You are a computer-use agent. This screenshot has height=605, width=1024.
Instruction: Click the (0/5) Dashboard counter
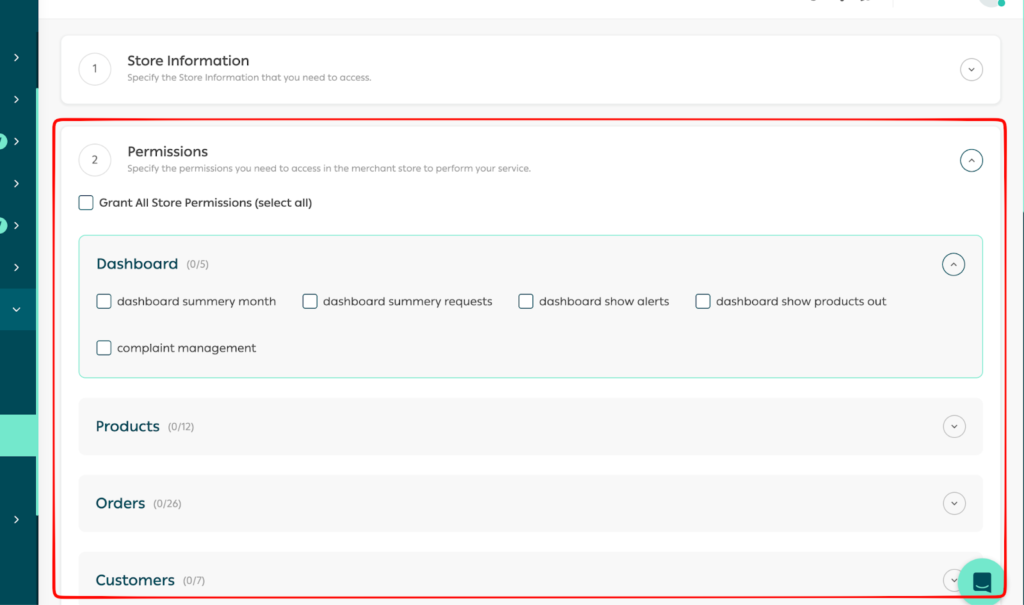coord(197,265)
